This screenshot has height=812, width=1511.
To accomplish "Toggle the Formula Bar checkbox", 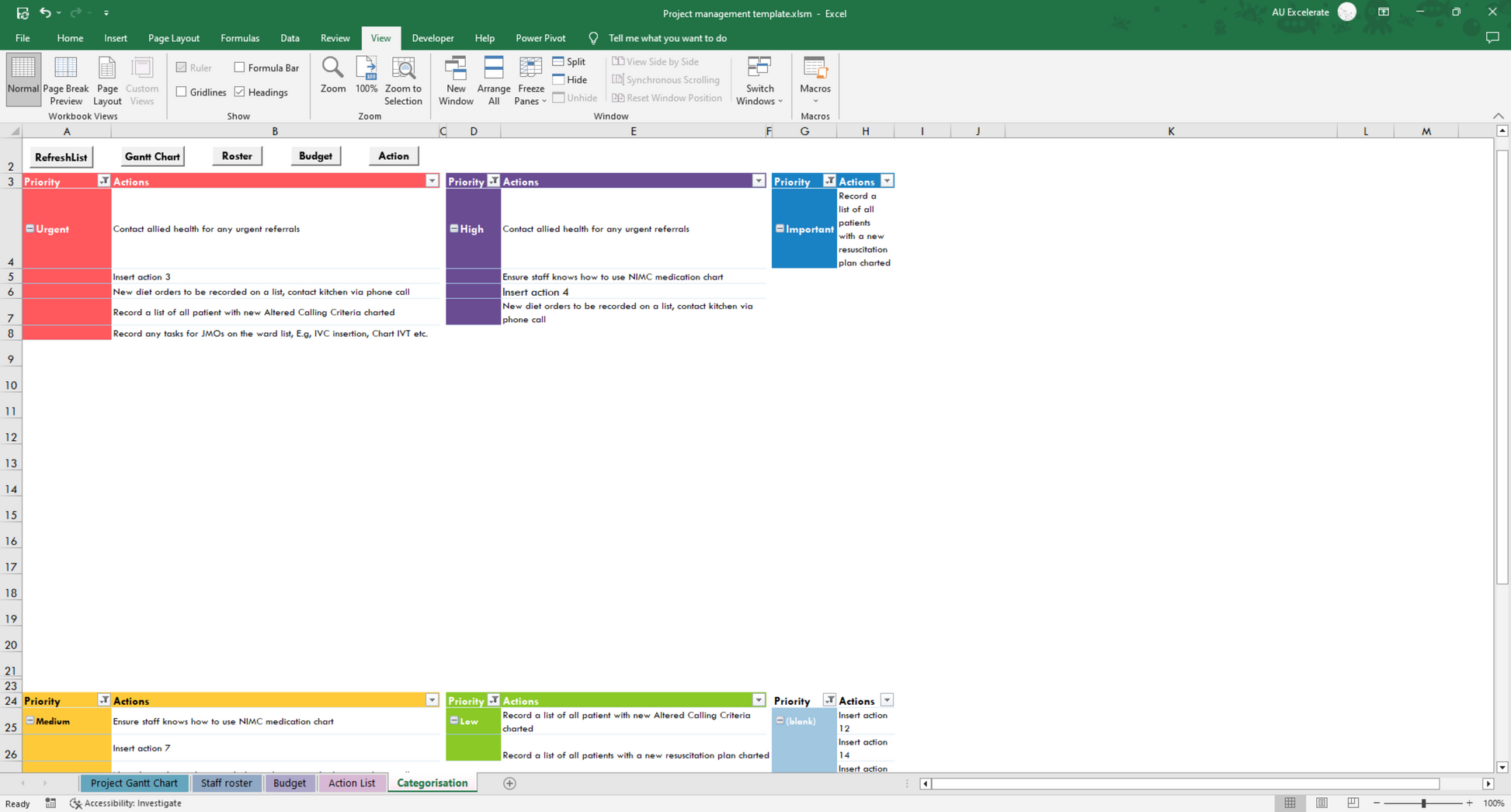I will [240, 68].
